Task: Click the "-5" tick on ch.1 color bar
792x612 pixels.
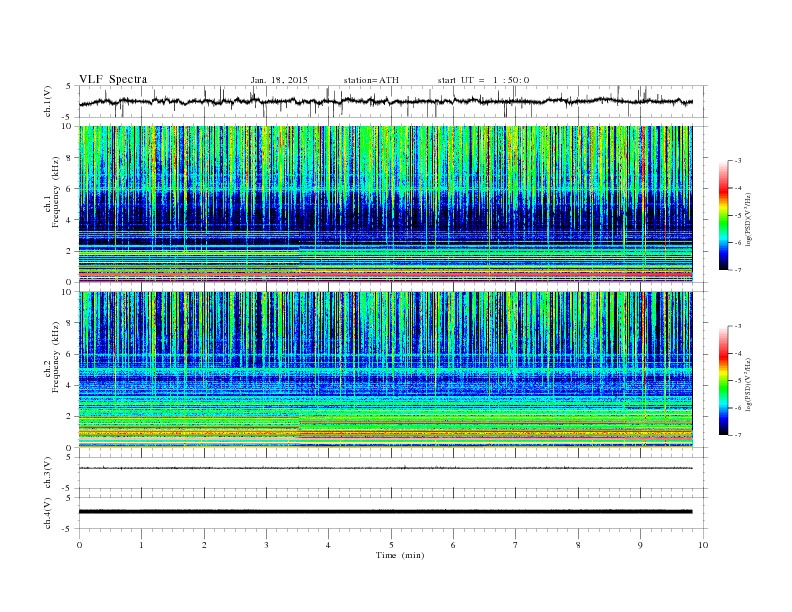Action: 738,215
